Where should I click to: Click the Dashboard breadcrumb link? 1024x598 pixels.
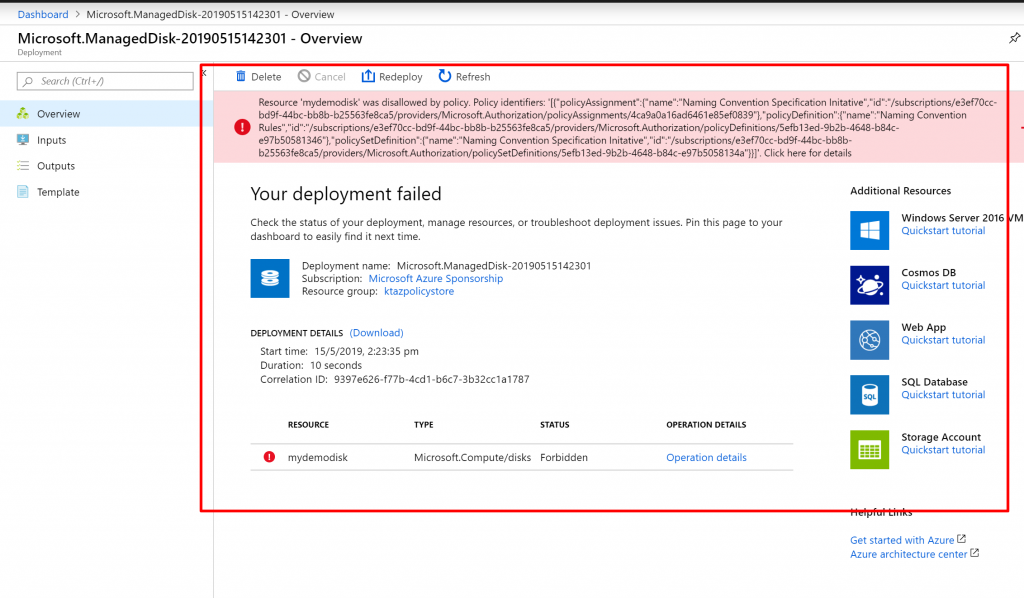point(43,15)
